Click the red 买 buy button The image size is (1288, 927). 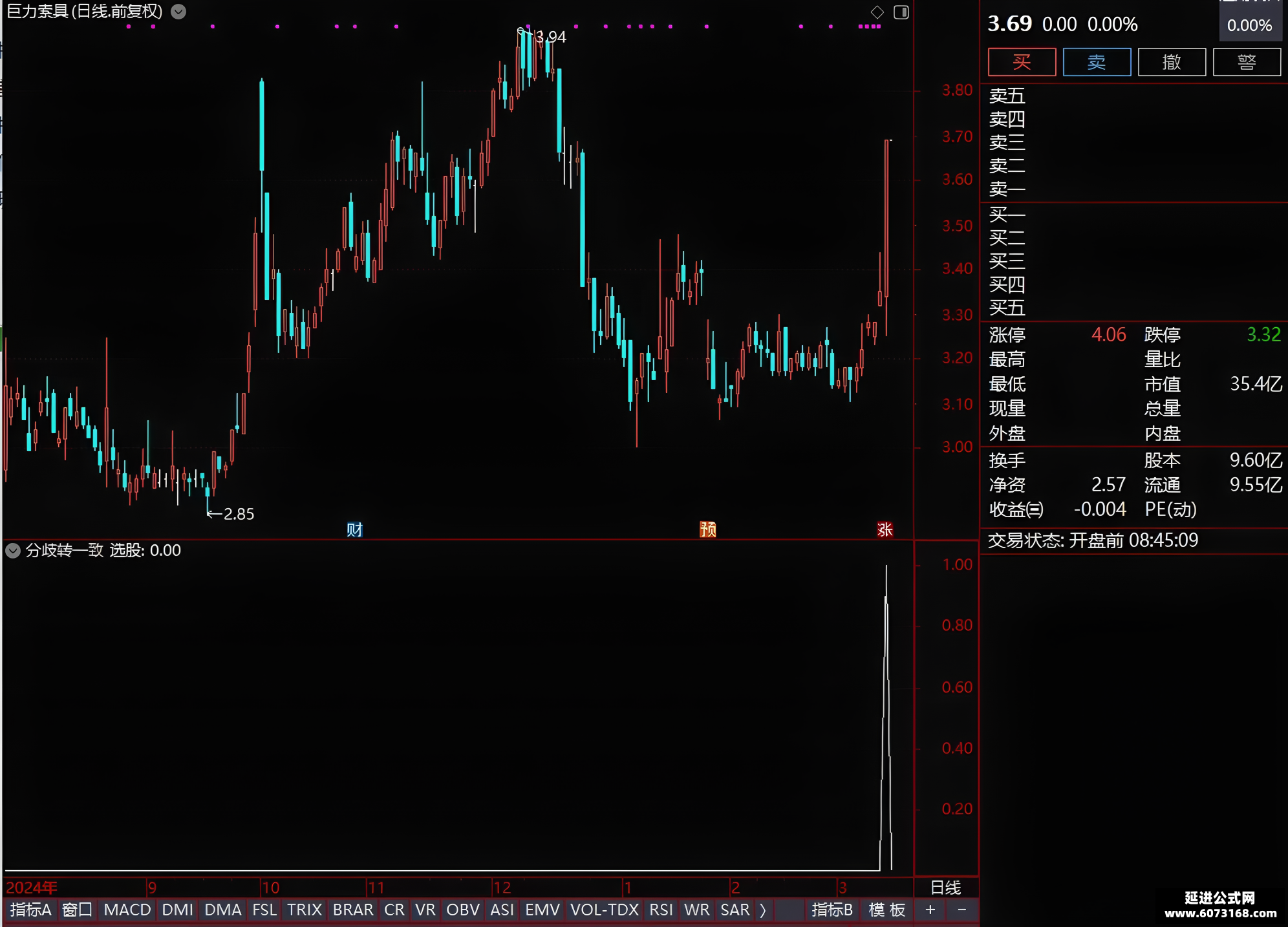click(1022, 62)
